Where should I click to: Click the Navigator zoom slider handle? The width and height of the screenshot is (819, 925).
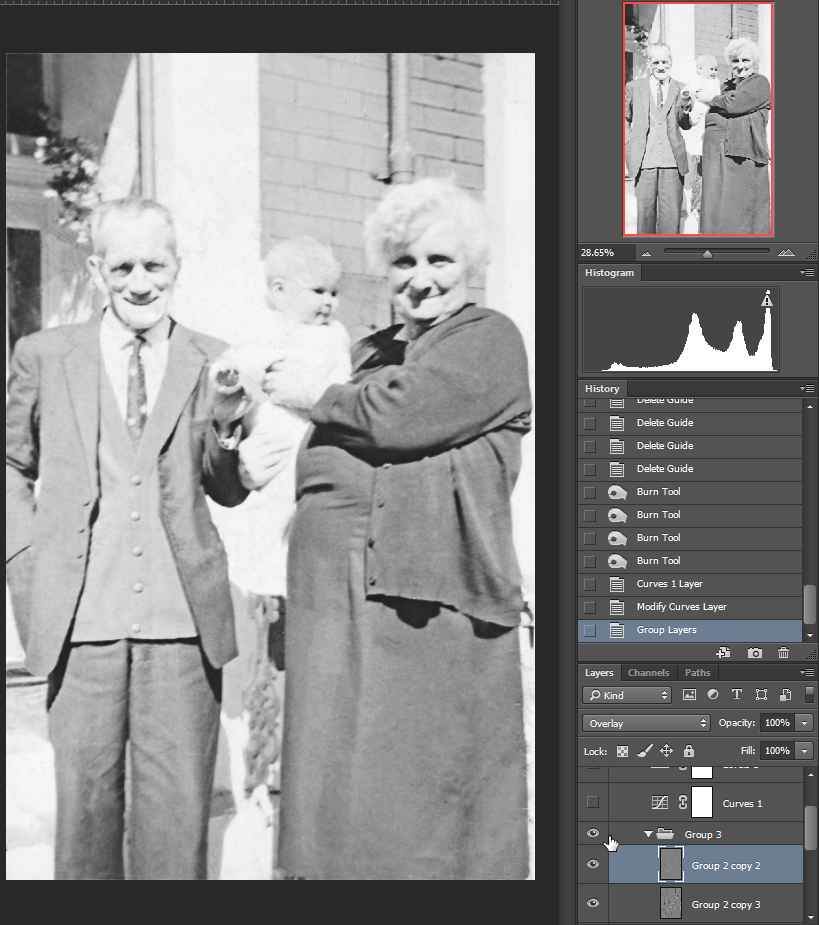pyautogui.click(x=707, y=254)
